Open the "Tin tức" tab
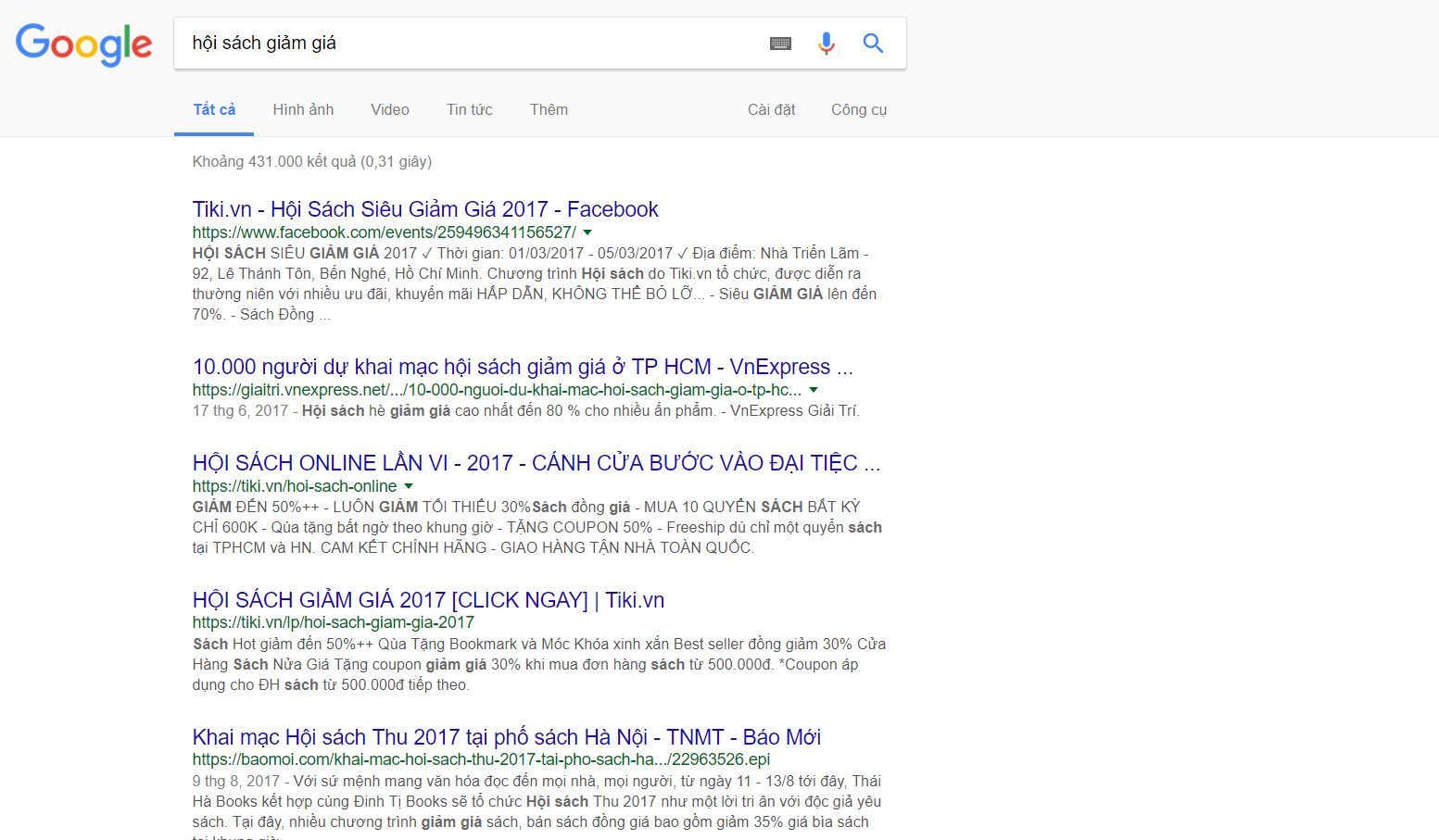 [x=469, y=109]
